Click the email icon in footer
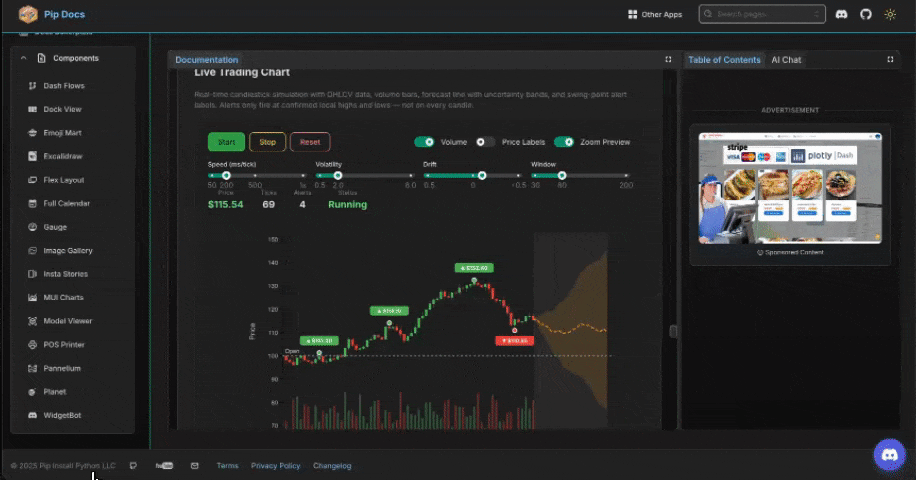This screenshot has height=480, width=916. coord(195,465)
